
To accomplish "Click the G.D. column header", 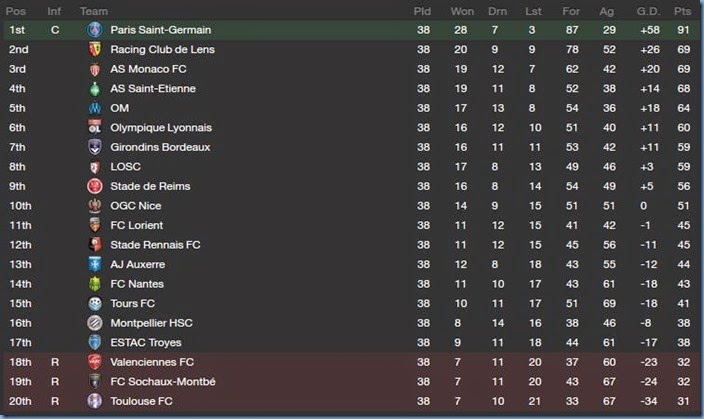I will (x=643, y=10).
